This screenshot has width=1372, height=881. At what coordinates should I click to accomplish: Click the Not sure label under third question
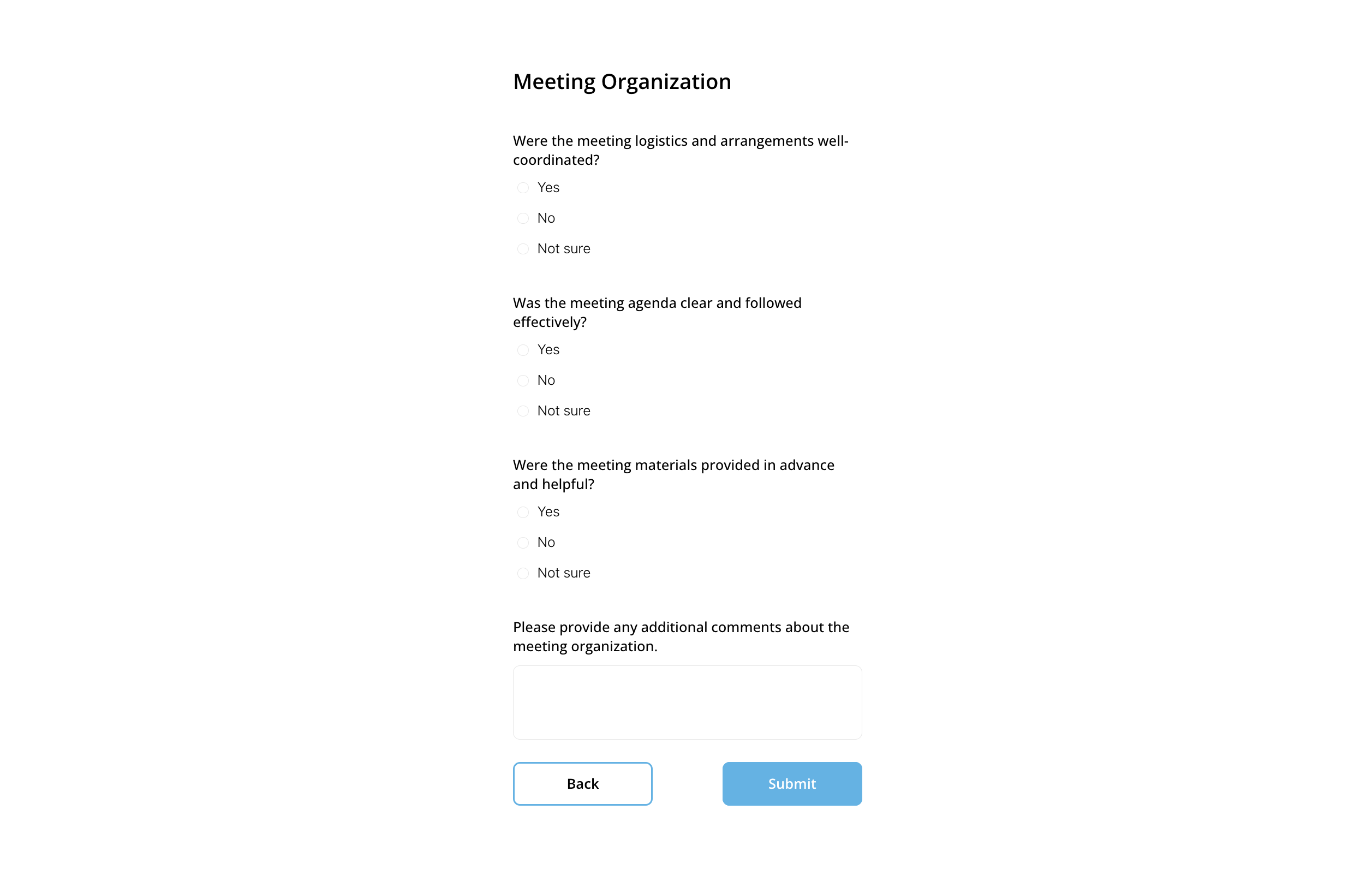(x=563, y=573)
